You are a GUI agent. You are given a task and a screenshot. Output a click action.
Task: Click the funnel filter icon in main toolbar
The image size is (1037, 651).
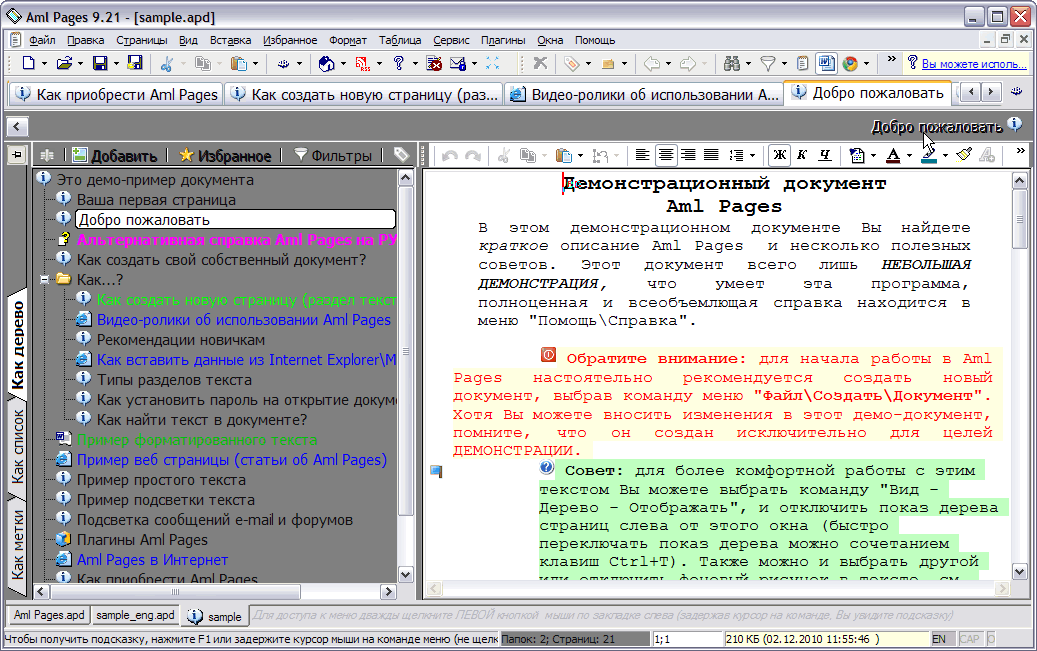pos(767,64)
